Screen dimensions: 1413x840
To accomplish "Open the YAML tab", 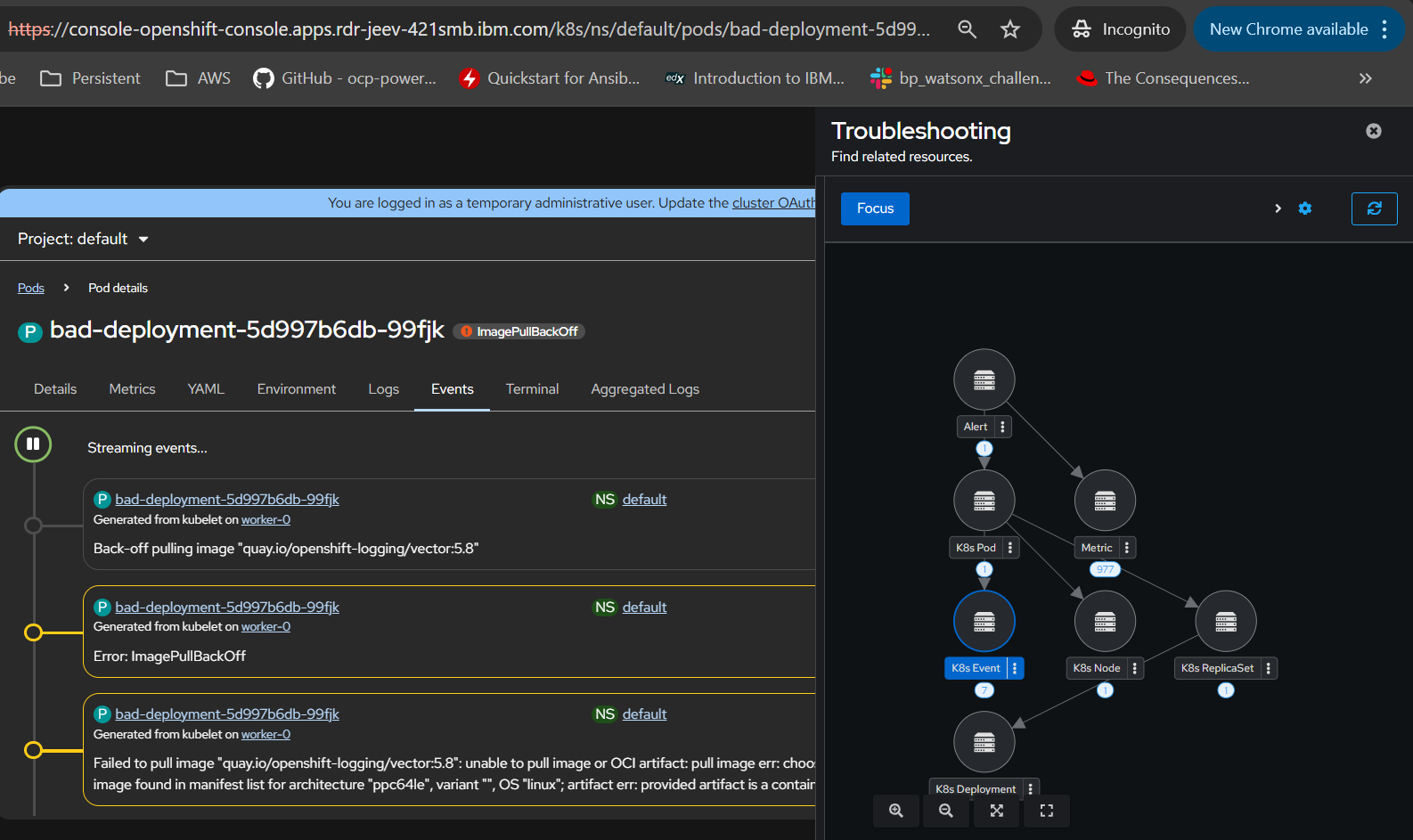I will [x=206, y=389].
